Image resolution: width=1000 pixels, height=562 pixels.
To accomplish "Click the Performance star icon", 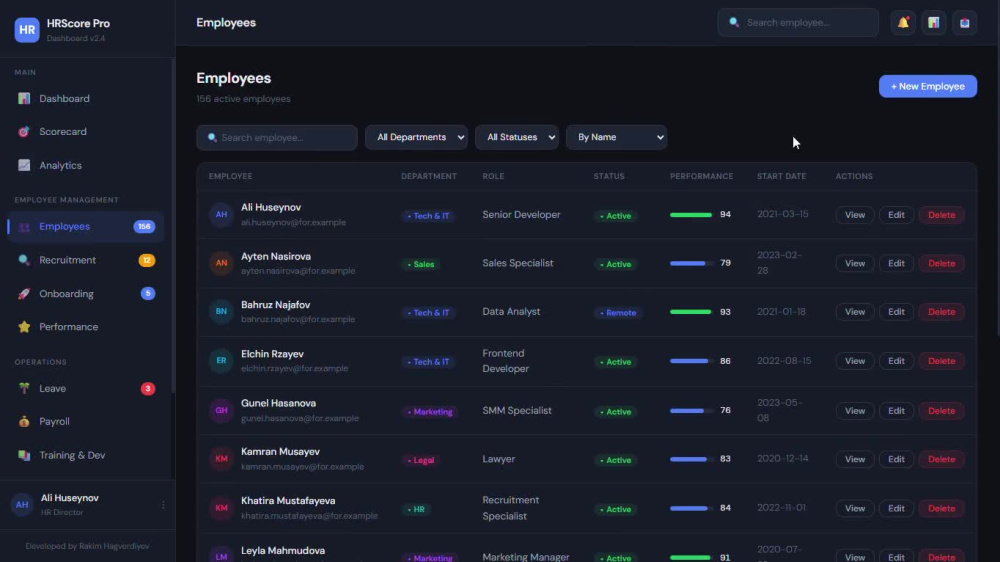I will point(24,327).
